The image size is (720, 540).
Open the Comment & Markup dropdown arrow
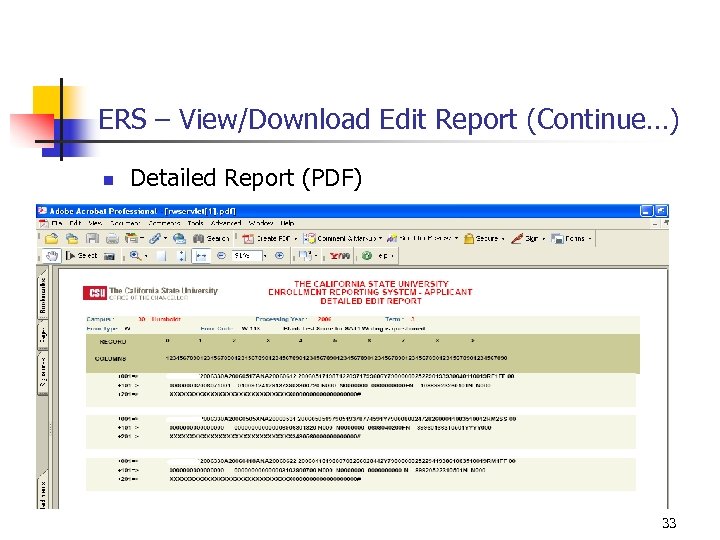pyautogui.click(x=381, y=238)
